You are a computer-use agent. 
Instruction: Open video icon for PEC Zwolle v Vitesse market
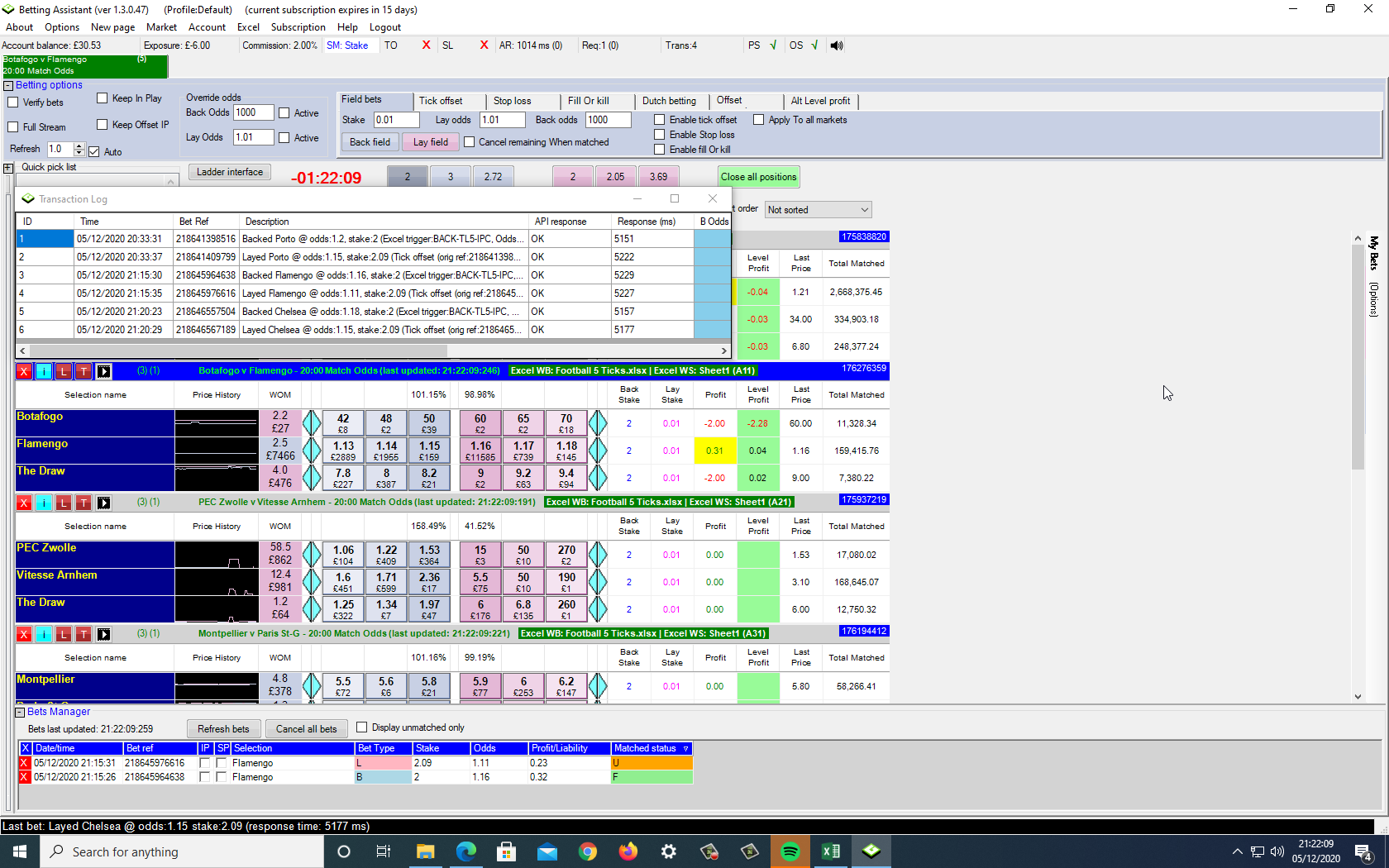(x=103, y=503)
